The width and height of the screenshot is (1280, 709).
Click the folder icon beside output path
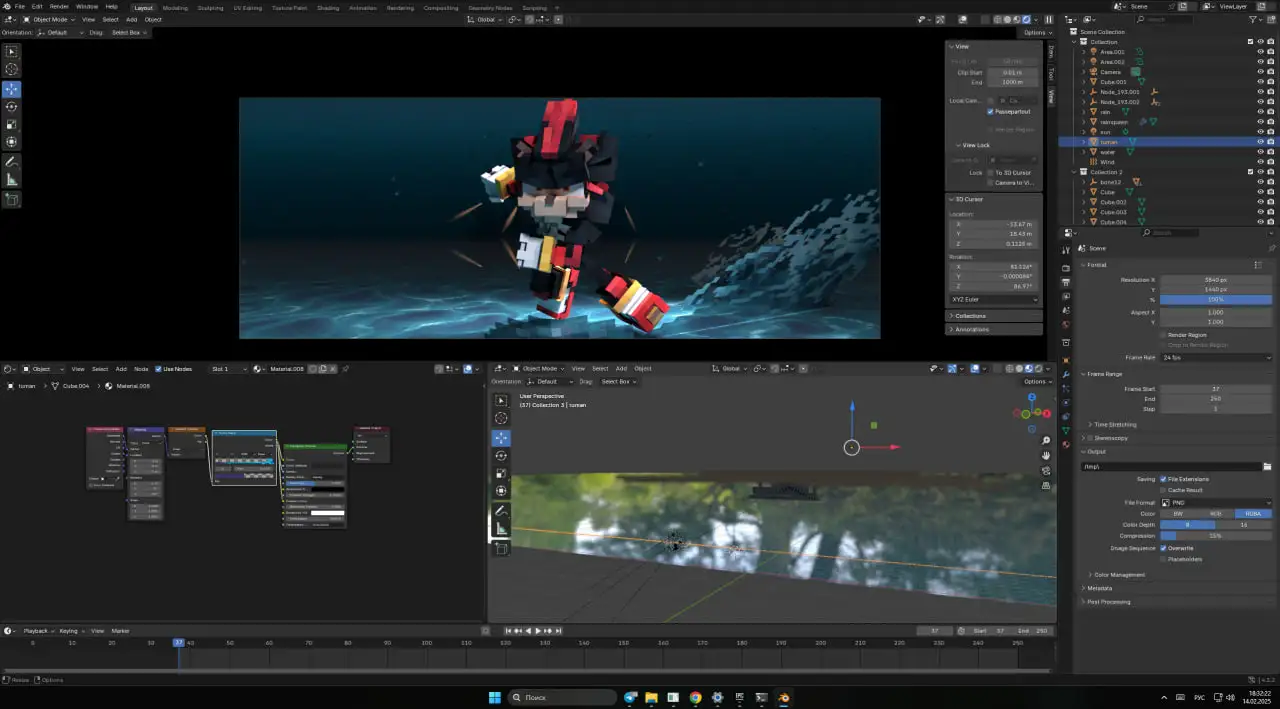1267,467
